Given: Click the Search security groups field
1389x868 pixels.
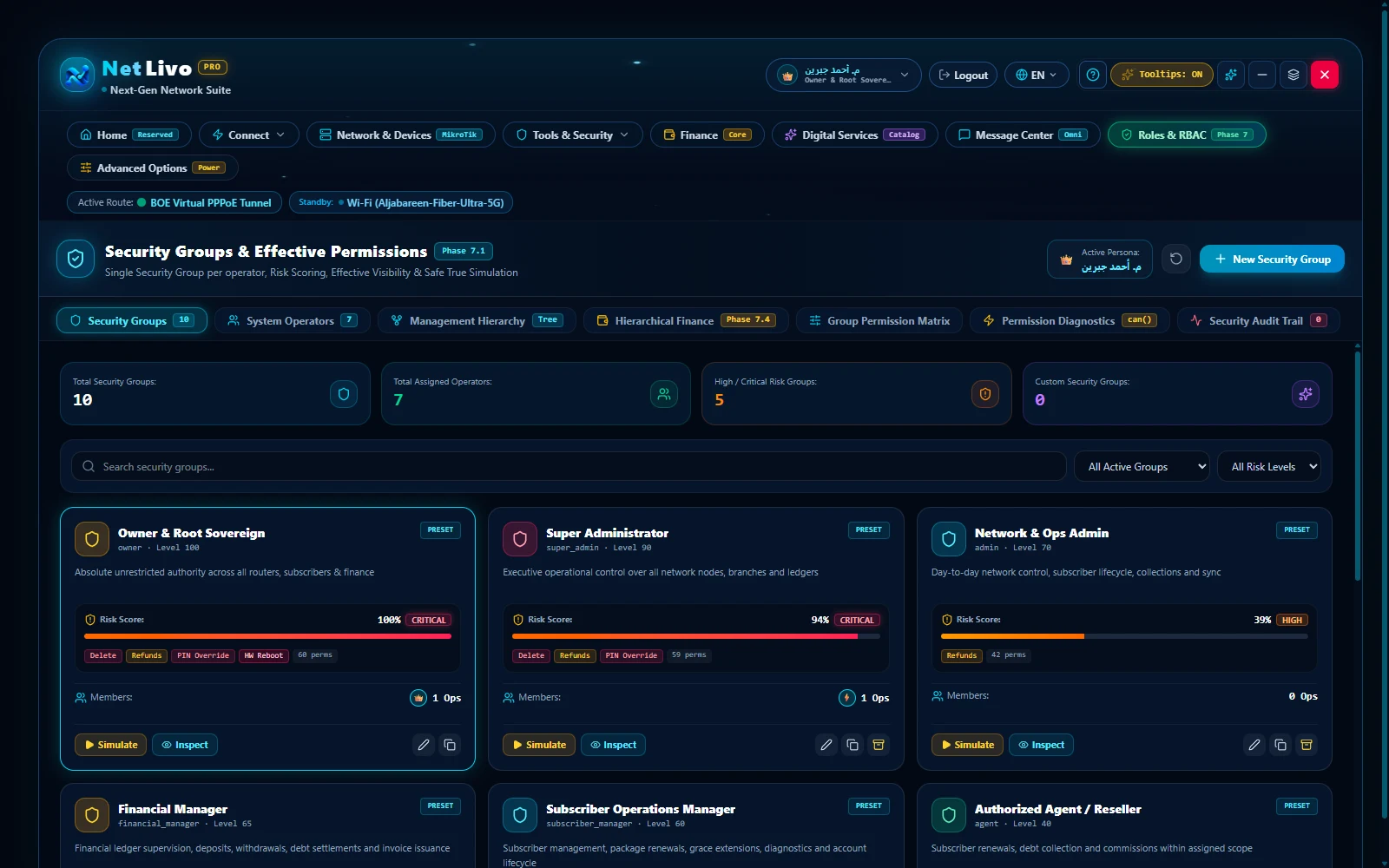Looking at the screenshot, I should click(x=569, y=466).
